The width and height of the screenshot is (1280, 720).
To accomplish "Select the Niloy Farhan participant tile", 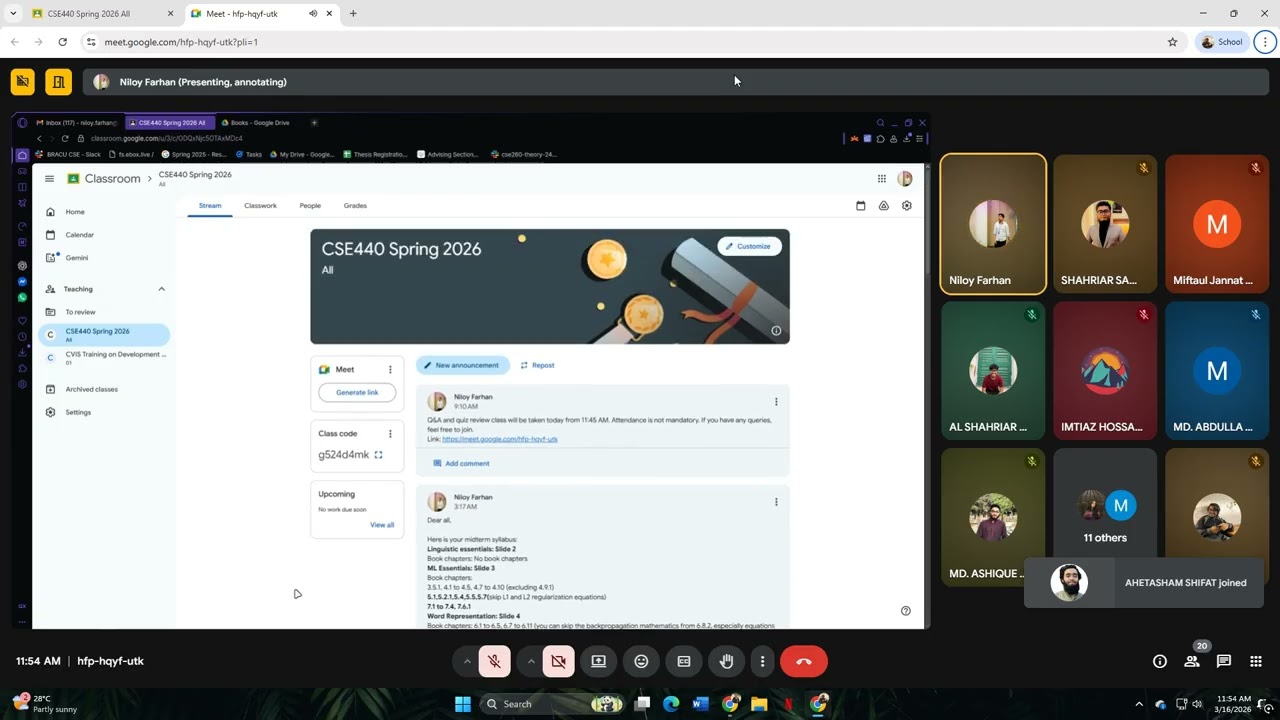I will [x=993, y=224].
